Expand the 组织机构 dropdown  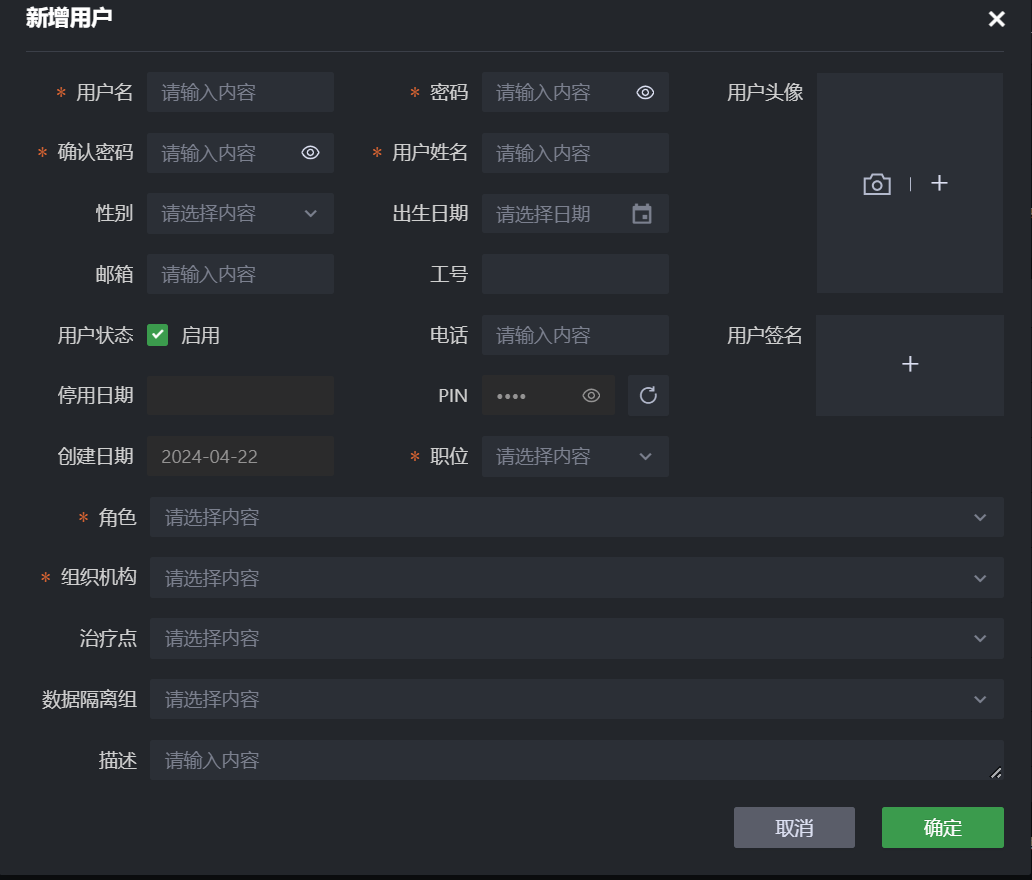click(577, 578)
